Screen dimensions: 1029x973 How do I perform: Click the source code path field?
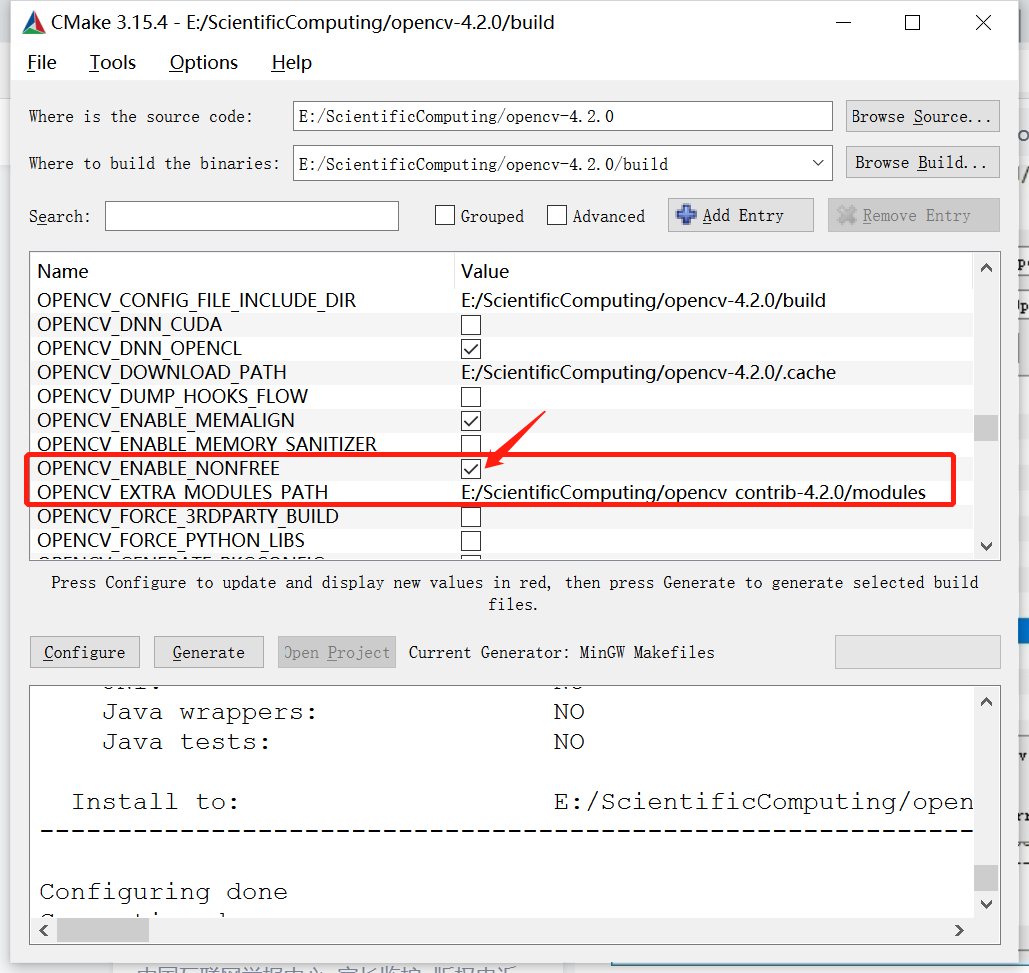562,116
